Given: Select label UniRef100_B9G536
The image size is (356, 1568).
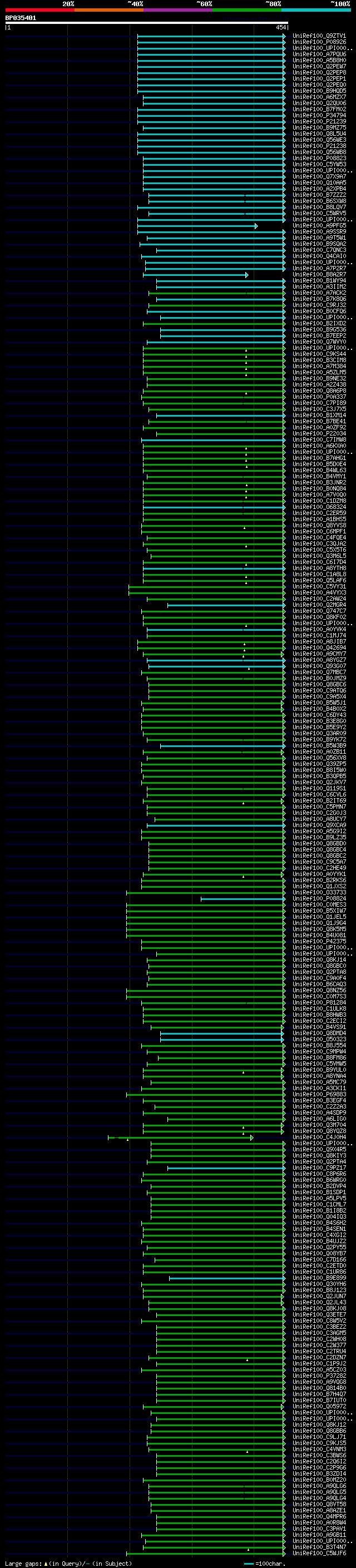Looking at the screenshot, I should point(319,329).
